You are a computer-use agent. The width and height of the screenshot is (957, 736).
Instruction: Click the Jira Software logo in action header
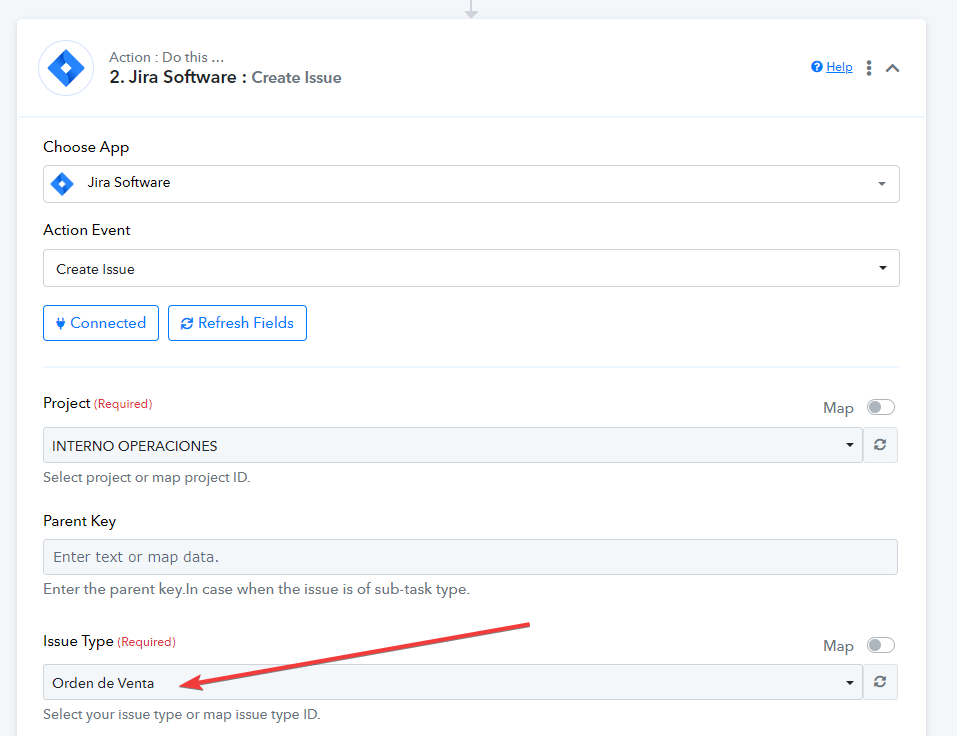[66, 68]
